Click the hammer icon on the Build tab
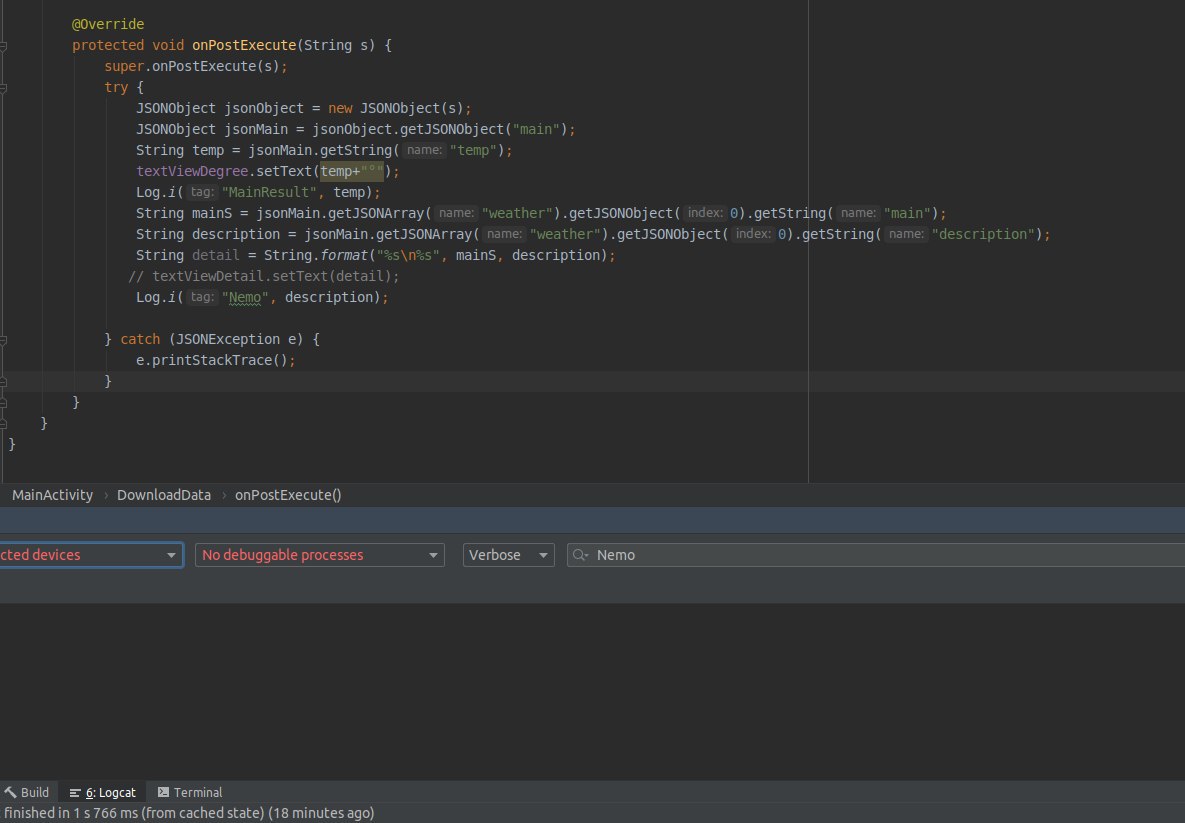1185x823 pixels. tap(10, 792)
